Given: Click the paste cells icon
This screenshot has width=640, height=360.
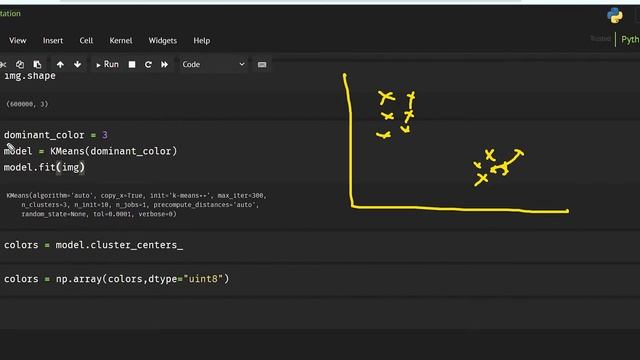Looking at the screenshot, I should coord(37,64).
